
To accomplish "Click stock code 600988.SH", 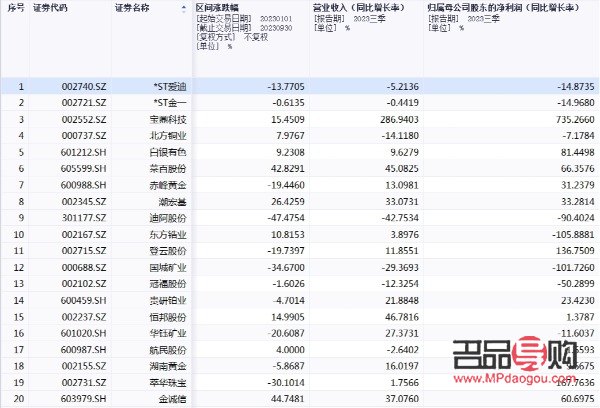I will tap(83, 185).
